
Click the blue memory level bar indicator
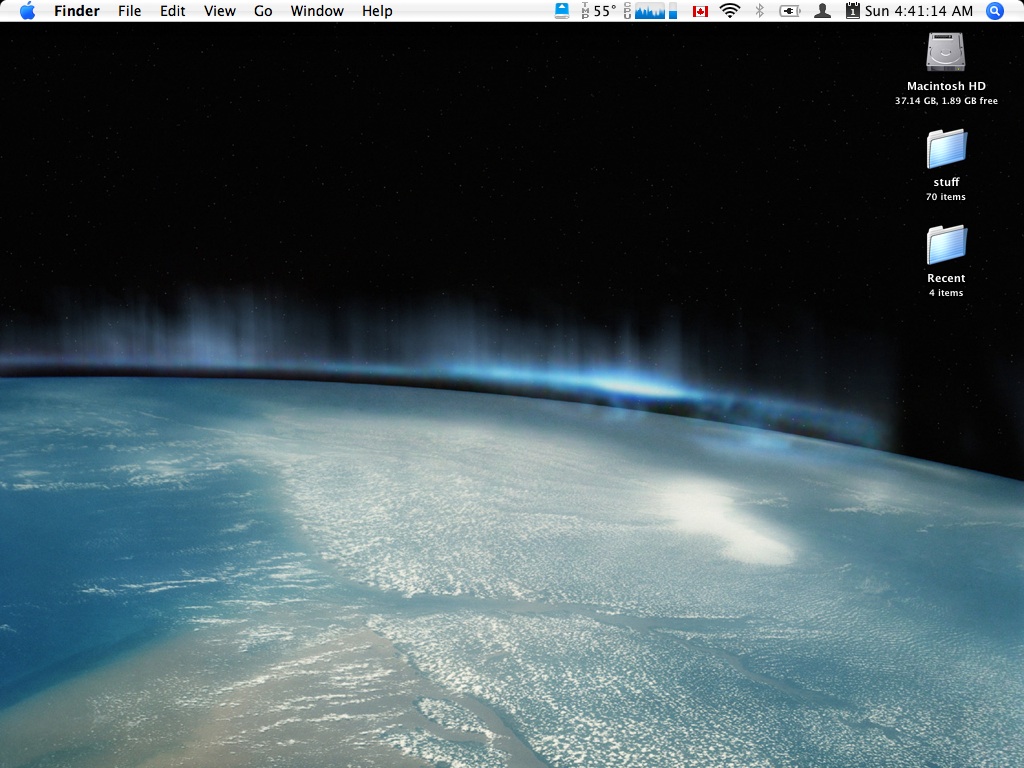(673, 11)
